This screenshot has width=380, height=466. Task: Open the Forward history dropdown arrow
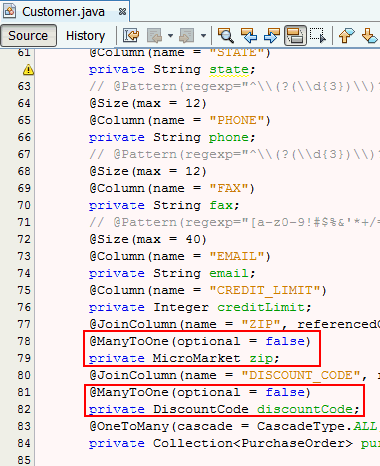pyautogui.click(x=203, y=35)
